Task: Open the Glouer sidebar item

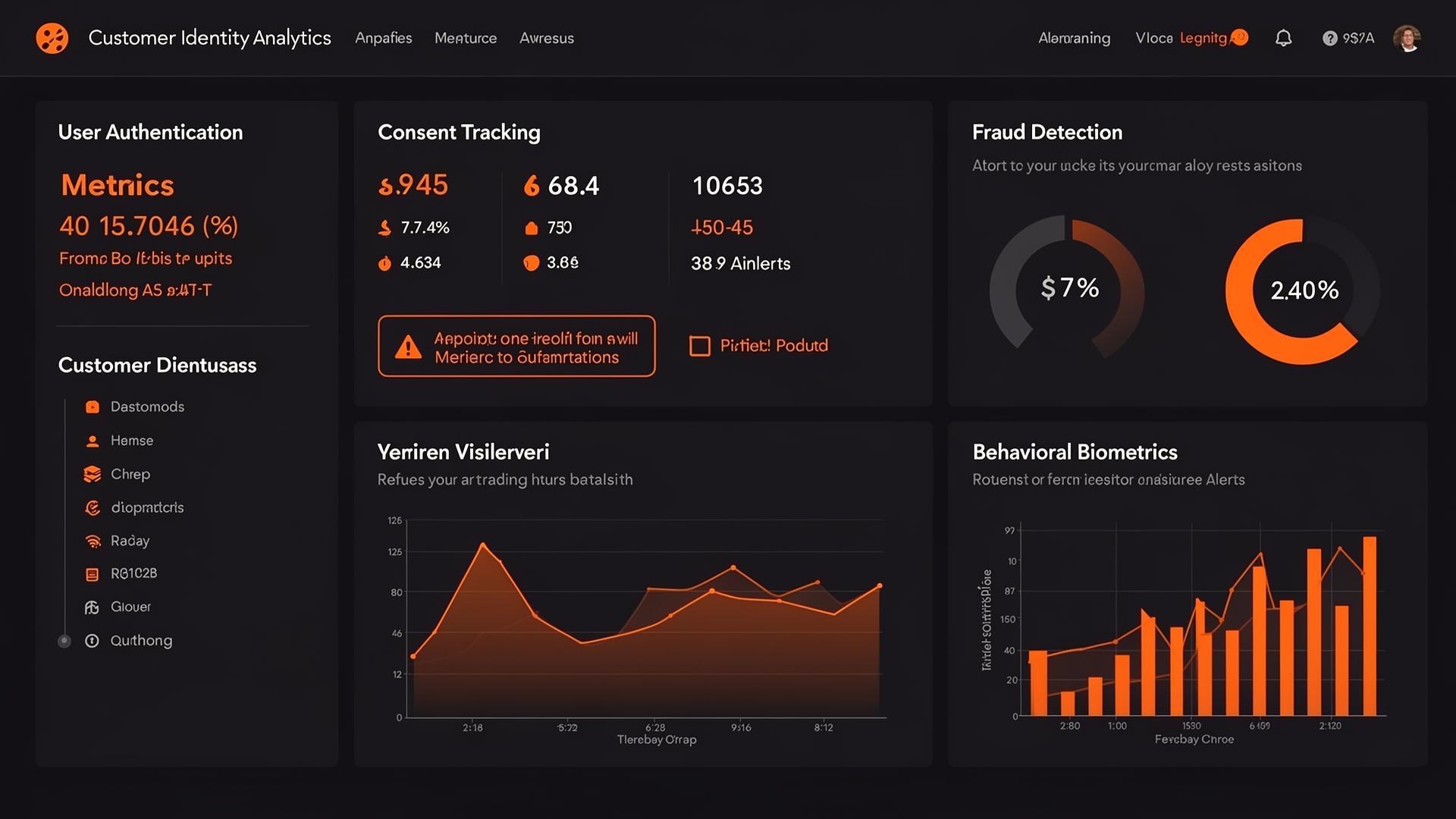Action: [130, 607]
